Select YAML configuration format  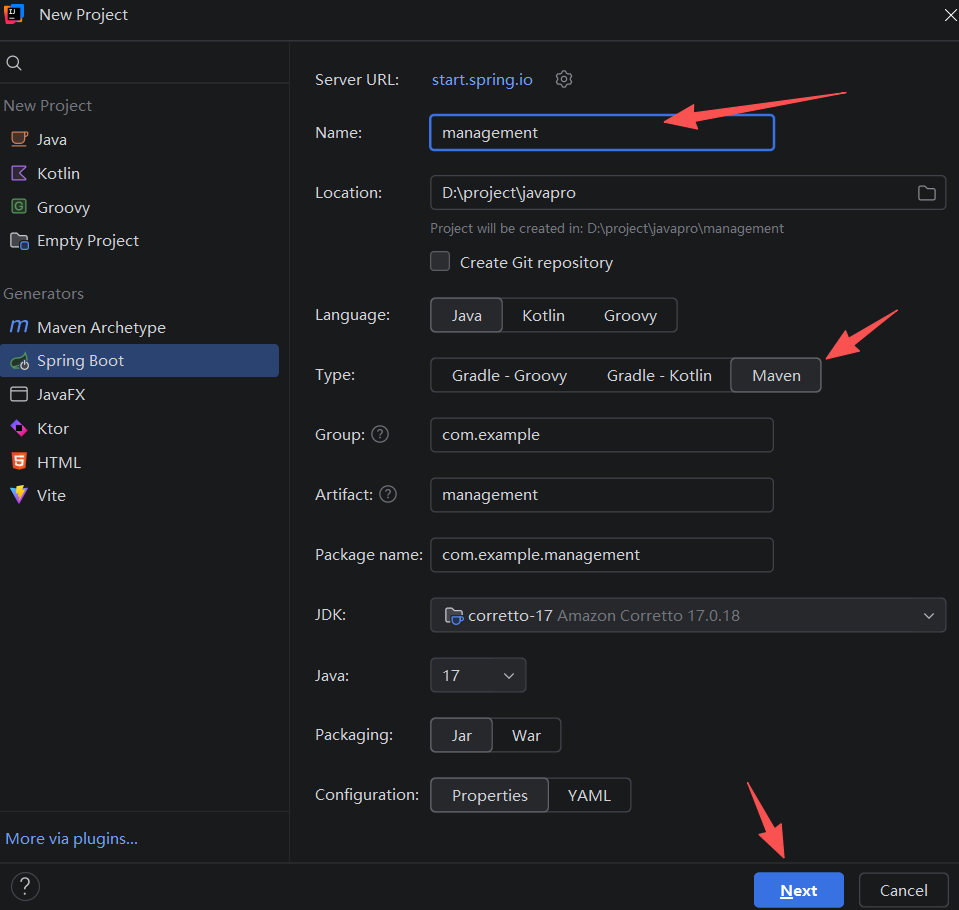(x=590, y=795)
